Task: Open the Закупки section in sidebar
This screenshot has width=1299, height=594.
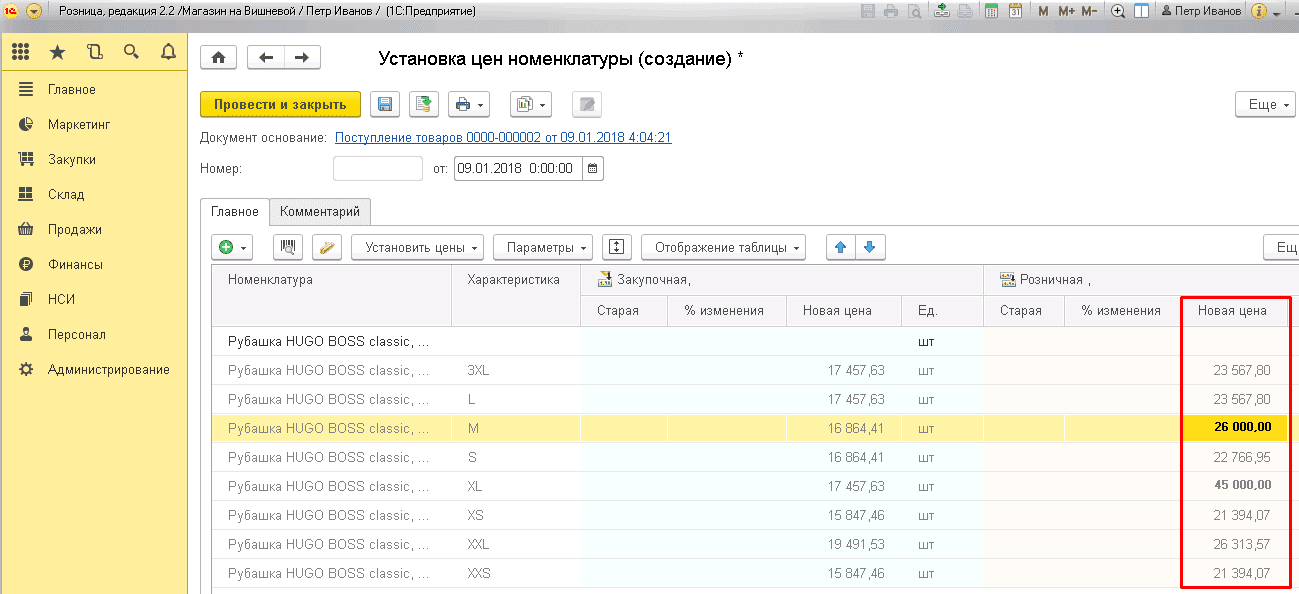Action: pyautogui.click(x=72, y=159)
